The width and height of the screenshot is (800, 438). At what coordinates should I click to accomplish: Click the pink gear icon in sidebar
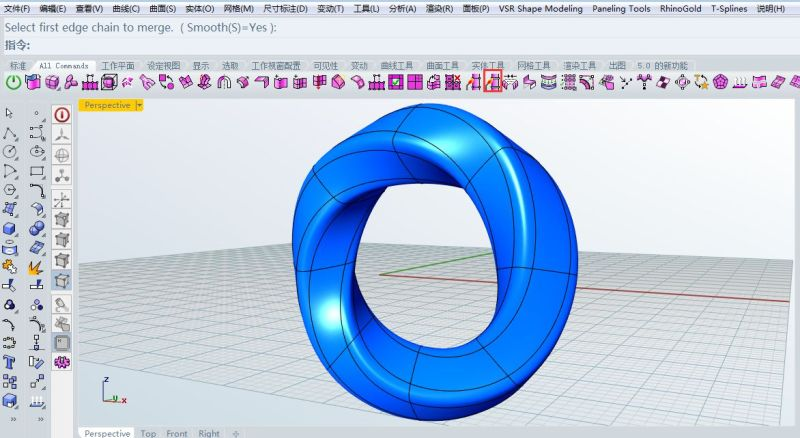pyautogui.click(x=62, y=361)
